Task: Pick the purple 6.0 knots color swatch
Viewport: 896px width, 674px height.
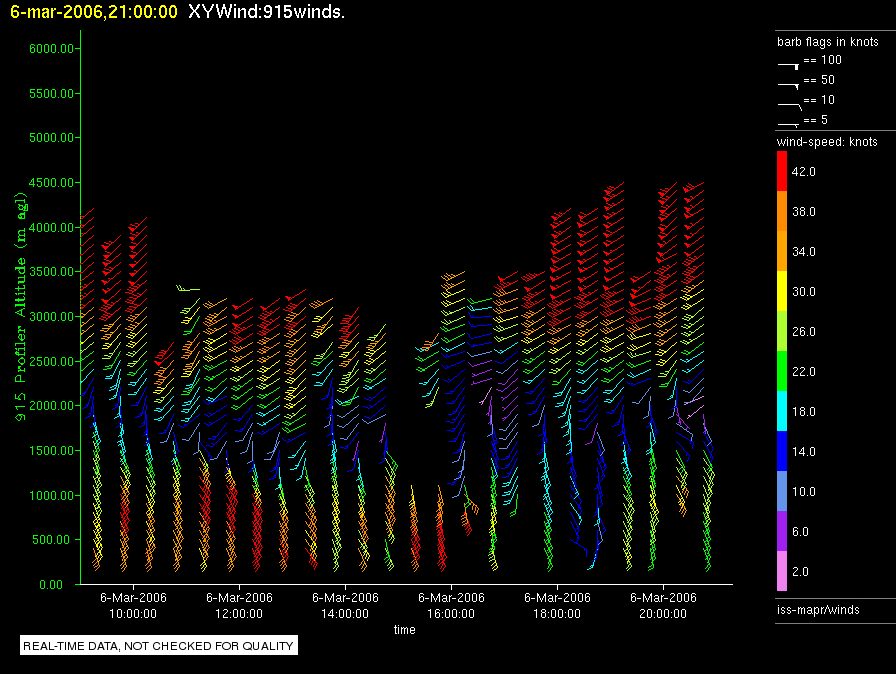Action: tap(783, 532)
